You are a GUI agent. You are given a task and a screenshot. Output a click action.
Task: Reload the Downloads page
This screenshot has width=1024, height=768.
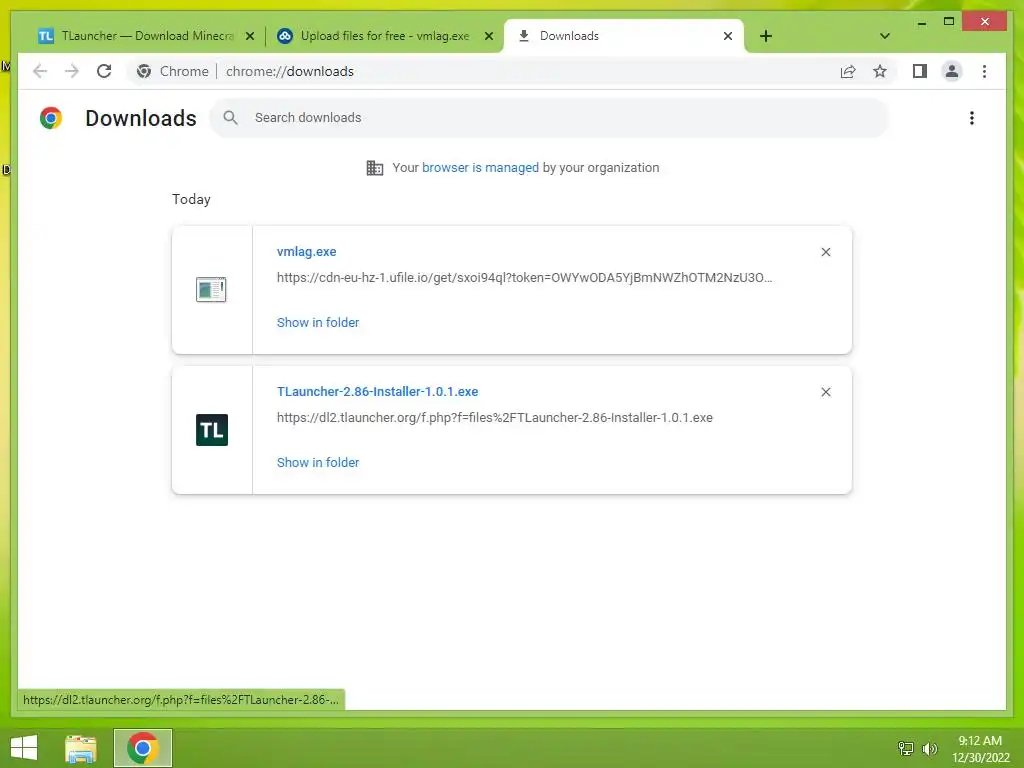(x=104, y=71)
